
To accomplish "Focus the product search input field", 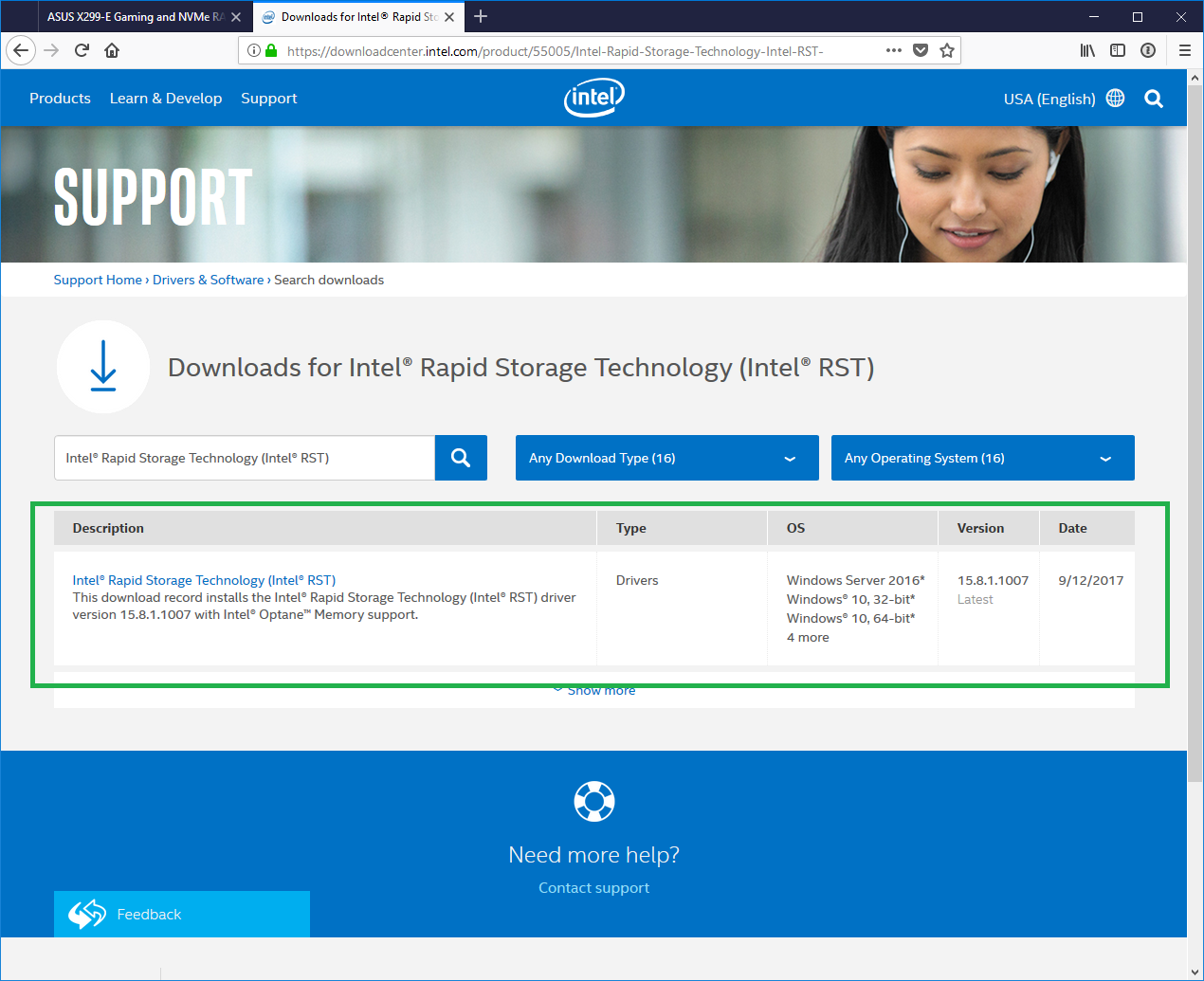I will point(245,458).
